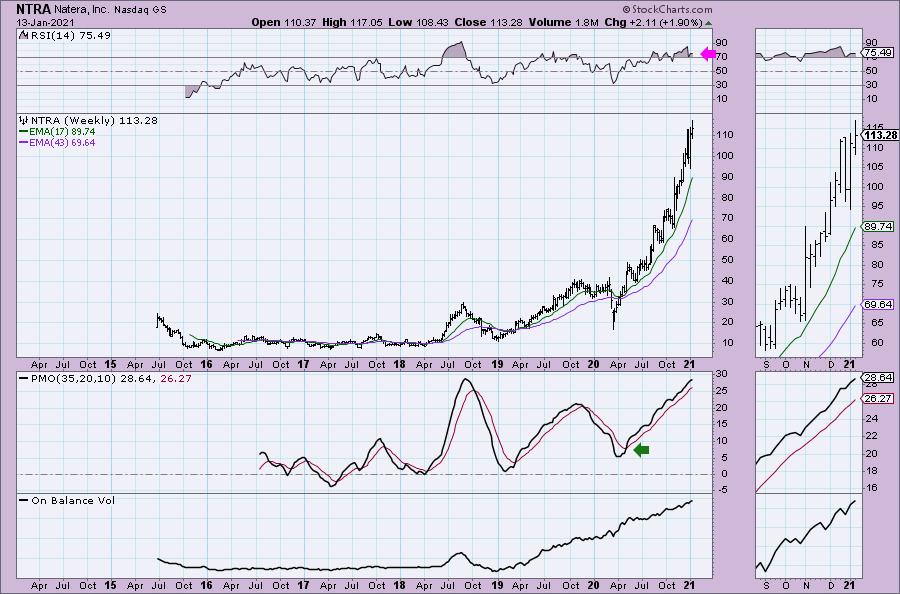Select the EMA(43) 69.64 legend text

tap(62, 142)
